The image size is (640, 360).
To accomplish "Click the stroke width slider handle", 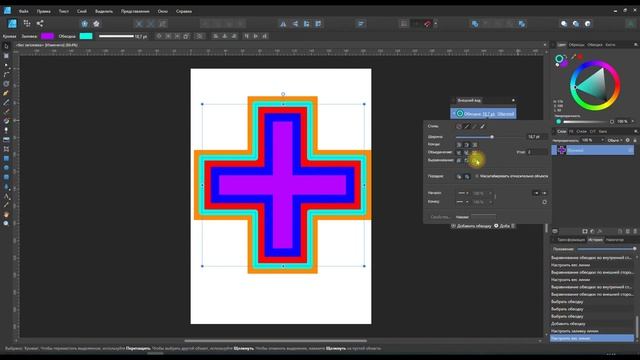I will click(x=492, y=137).
